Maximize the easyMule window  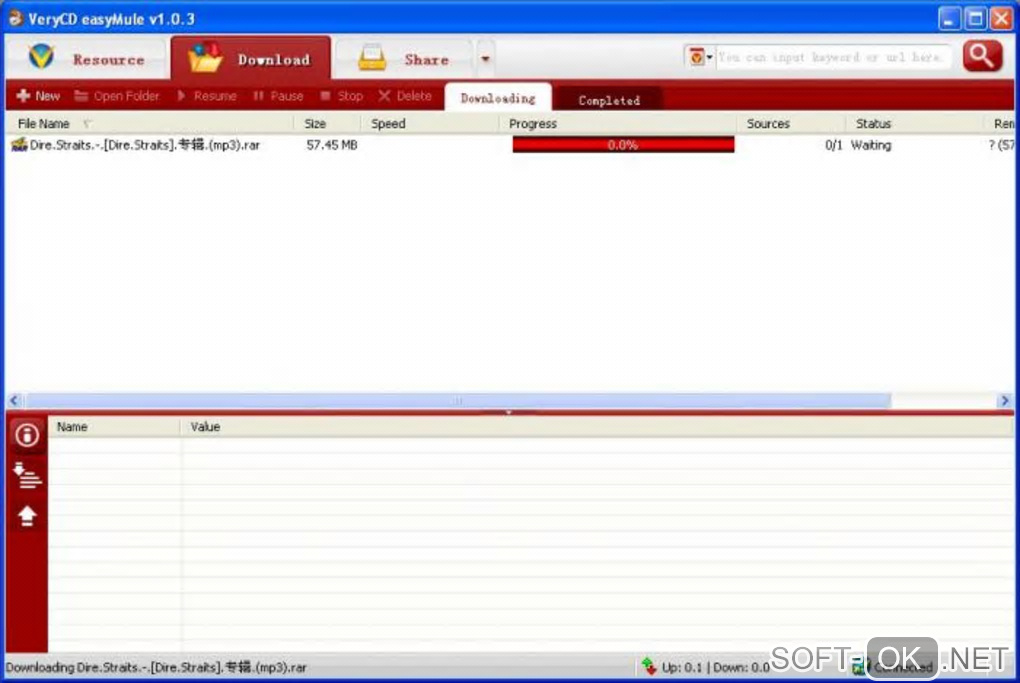tap(975, 19)
